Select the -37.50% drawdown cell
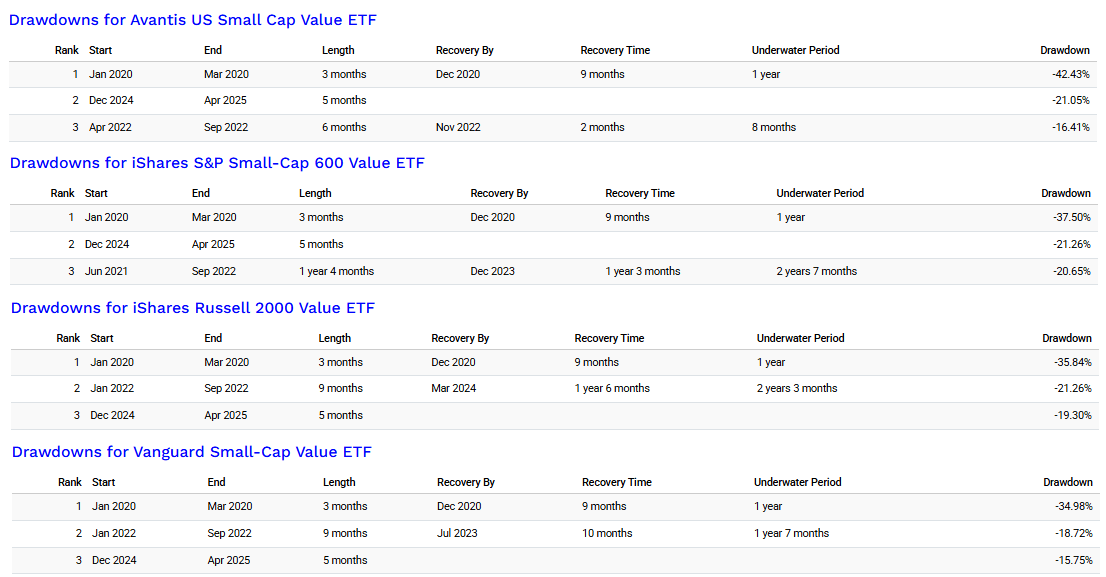This screenshot has width=1106, height=577. 1070,217
